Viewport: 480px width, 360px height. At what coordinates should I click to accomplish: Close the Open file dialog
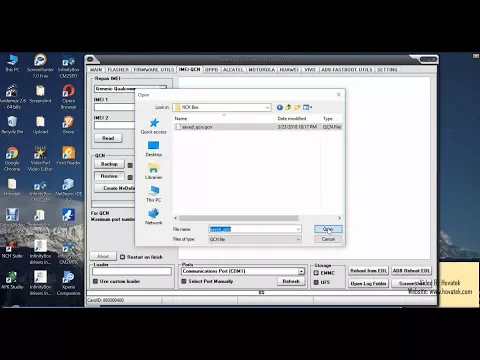pos(339,95)
